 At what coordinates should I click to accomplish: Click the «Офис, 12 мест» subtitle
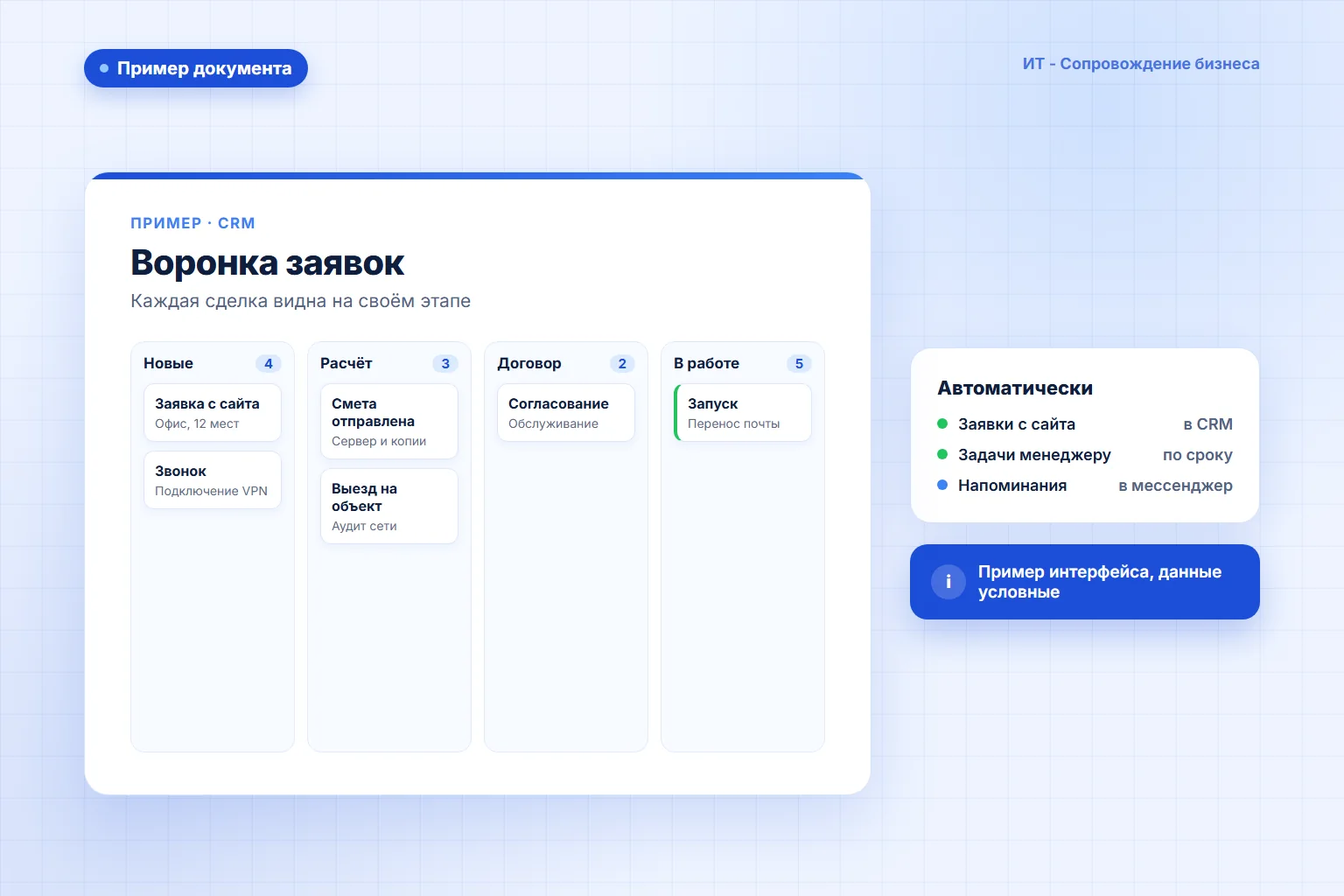[197, 423]
